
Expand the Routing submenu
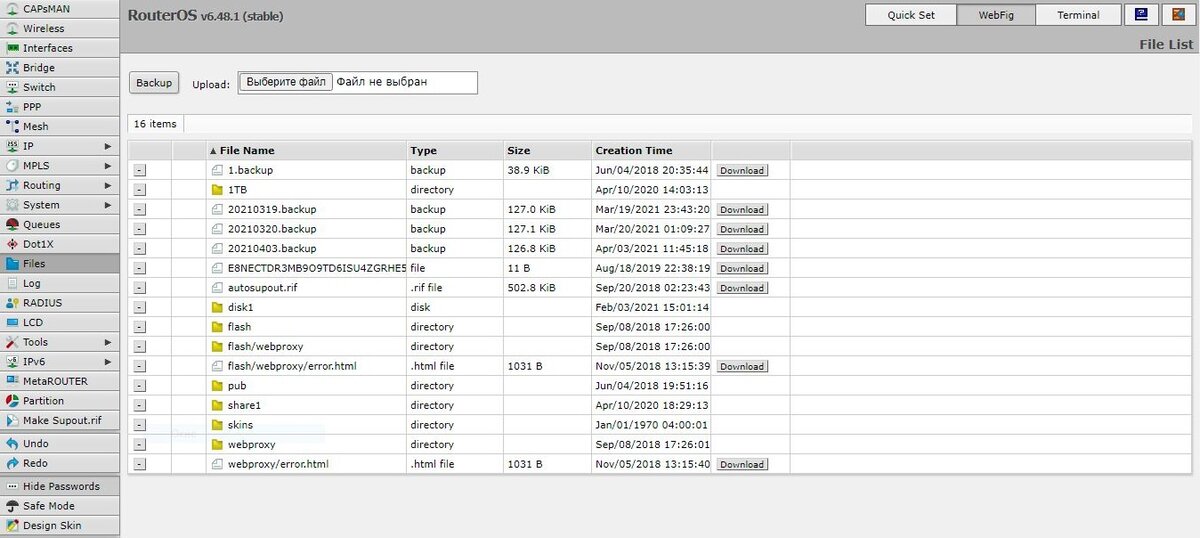[60, 185]
